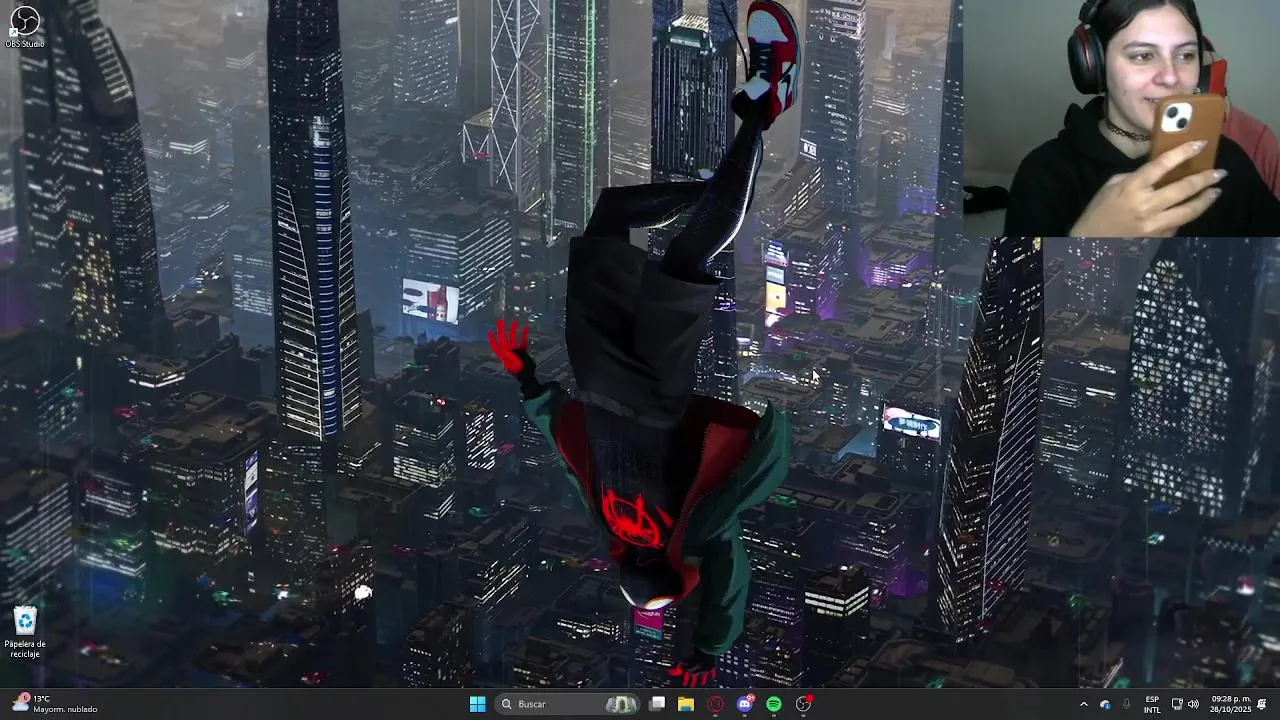This screenshot has width=1280, height=720.
Task: Expand hidden system tray icons
Action: 1083,704
